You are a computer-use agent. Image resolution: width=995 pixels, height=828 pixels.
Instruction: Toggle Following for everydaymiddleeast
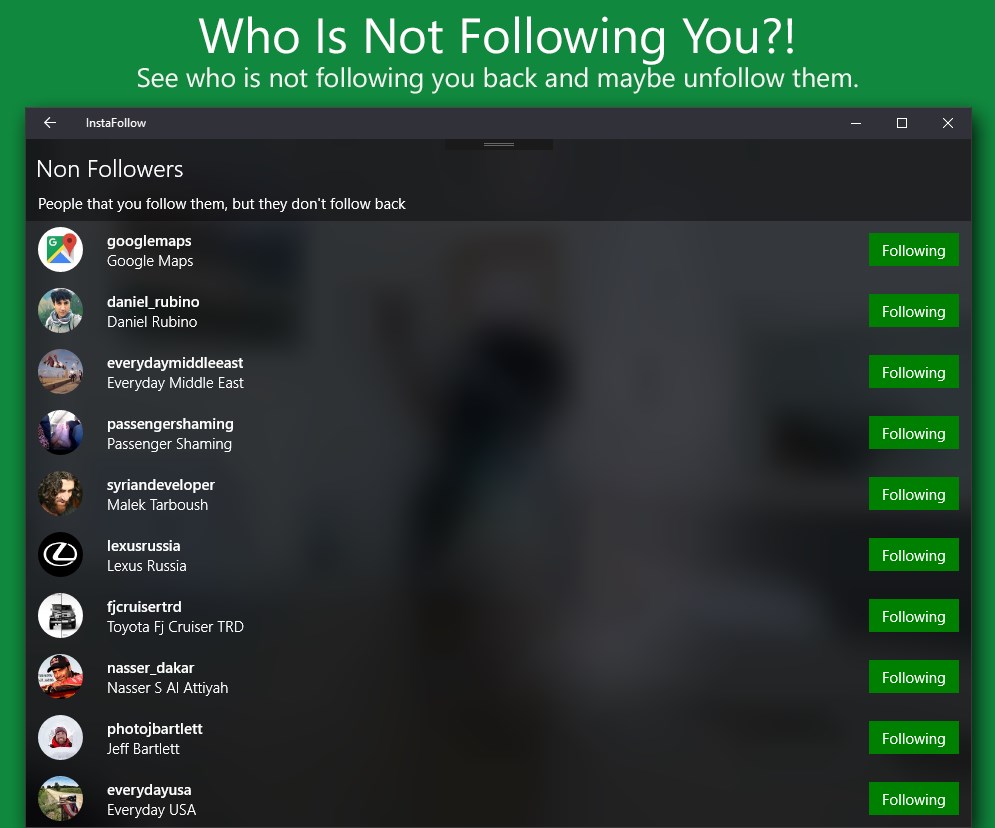tap(913, 372)
